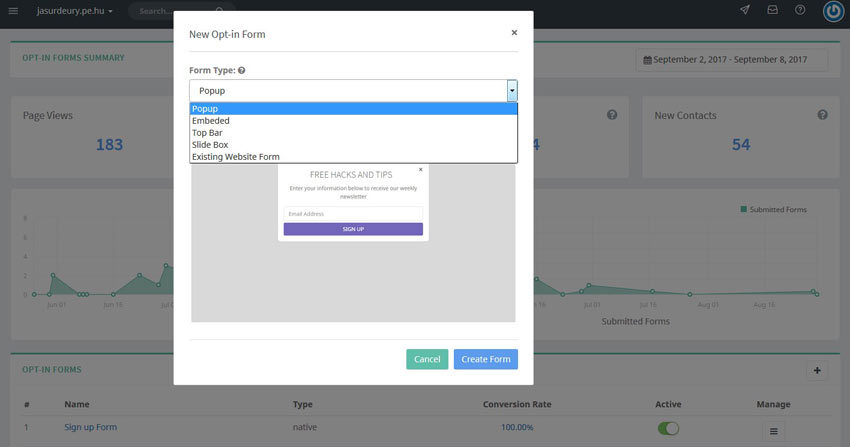850x447 pixels.
Task: Click the power button profile icon
Action: [x=833, y=11]
